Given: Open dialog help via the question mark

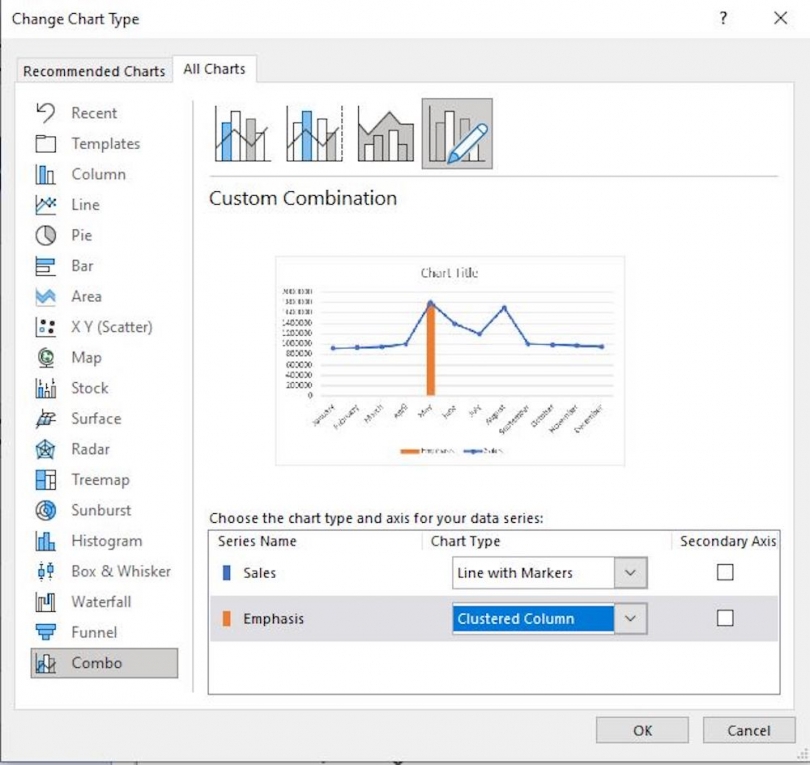Looking at the screenshot, I should pos(723,18).
